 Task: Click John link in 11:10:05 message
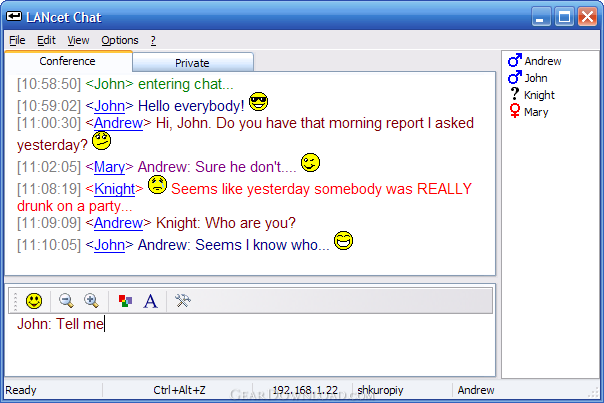[x=109, y=245]
